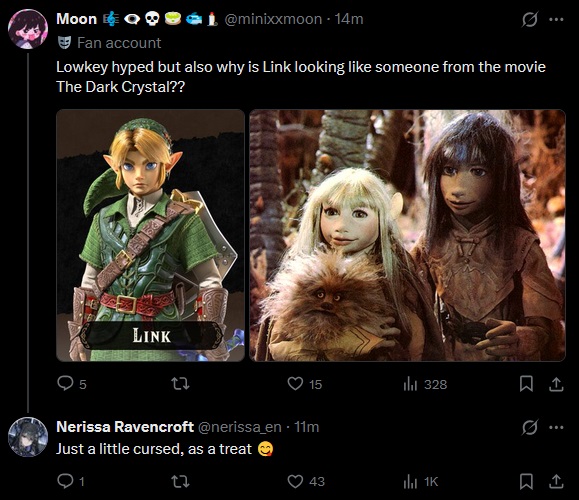
Task: Share Nerissa's reply via upload icon
Action: pos(556,482)
